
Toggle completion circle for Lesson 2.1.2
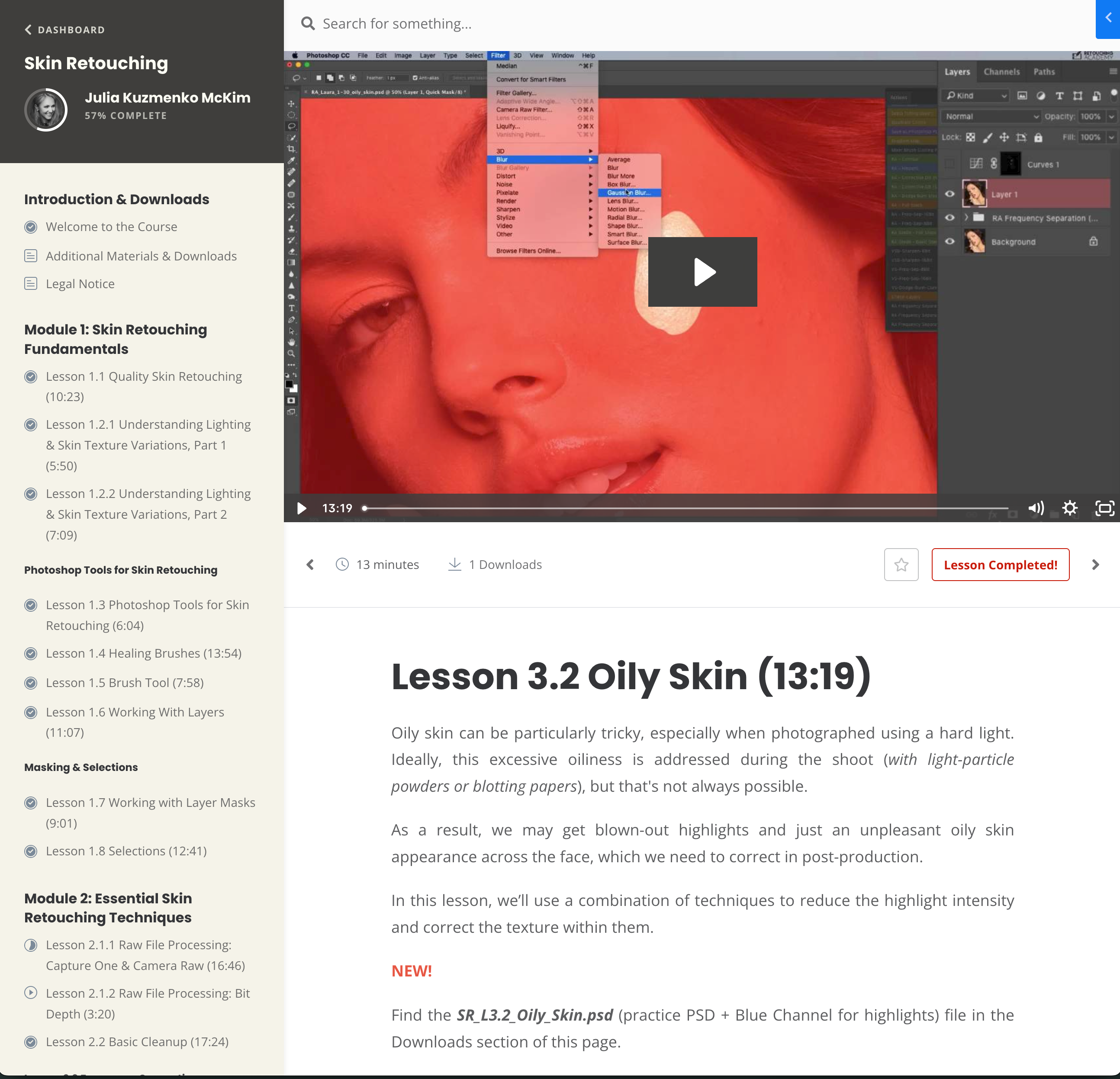click(31, 993)
